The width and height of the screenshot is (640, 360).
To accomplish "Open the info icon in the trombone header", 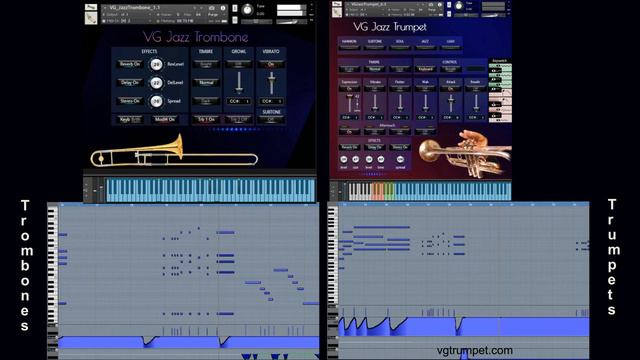I will point(223,8).
